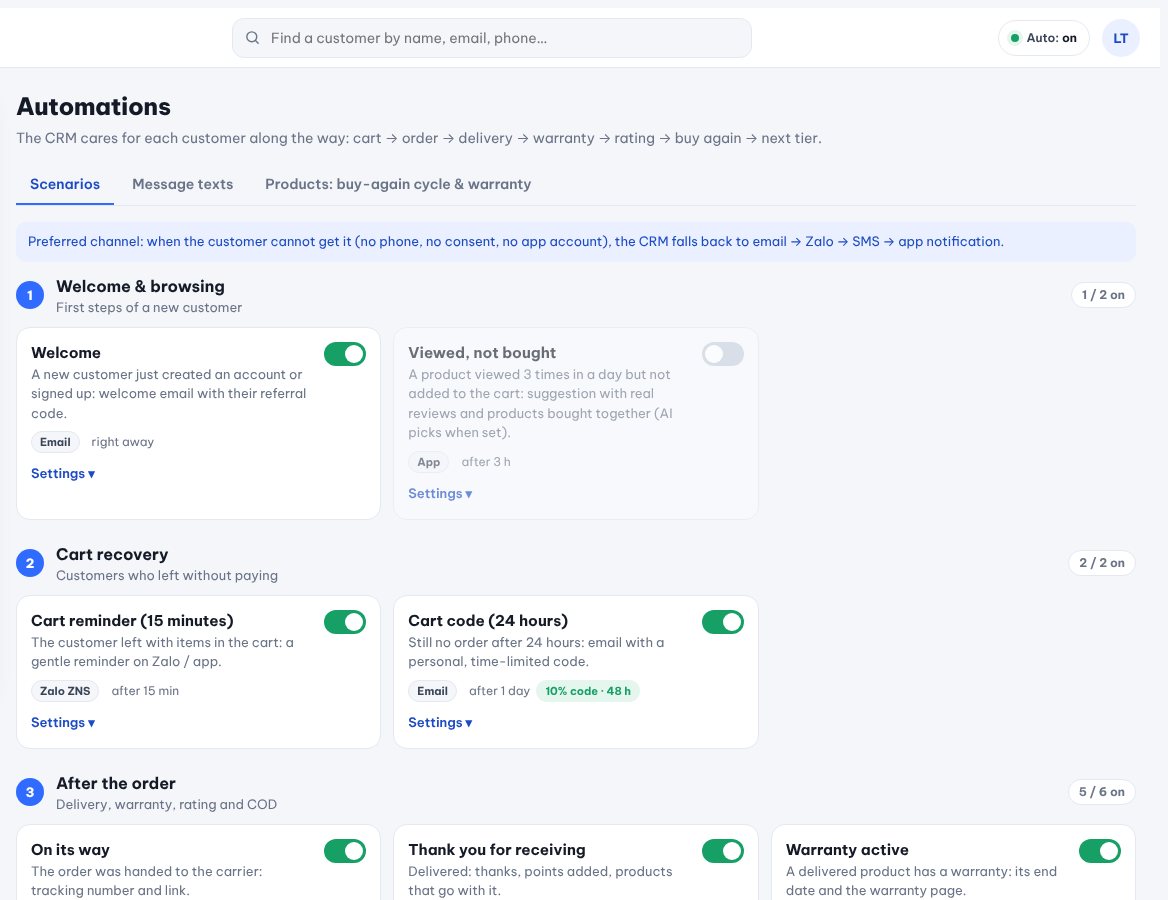Viewport: 1168px width, 900px height.
Task: Expand Settings in Cart reminder card
Action: coord(63,723)
